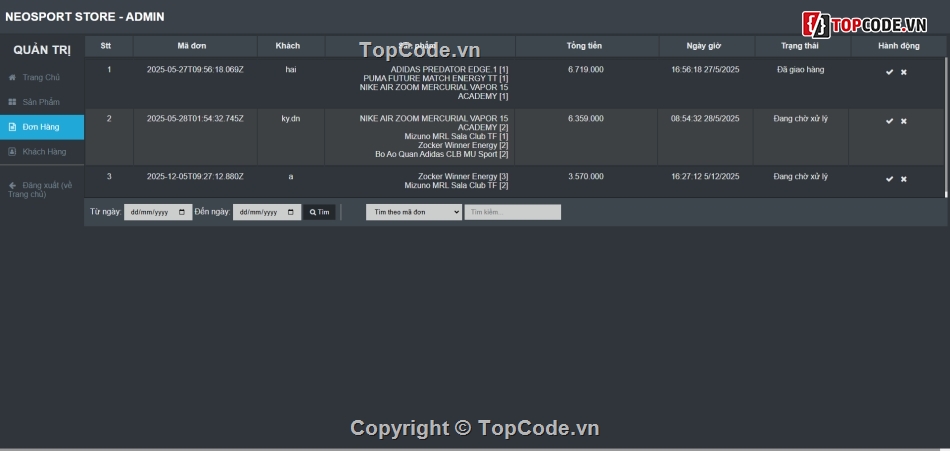950x451 pixels.
Task: Click the Tìm kiếm search text box
Action: pos(513,212)
